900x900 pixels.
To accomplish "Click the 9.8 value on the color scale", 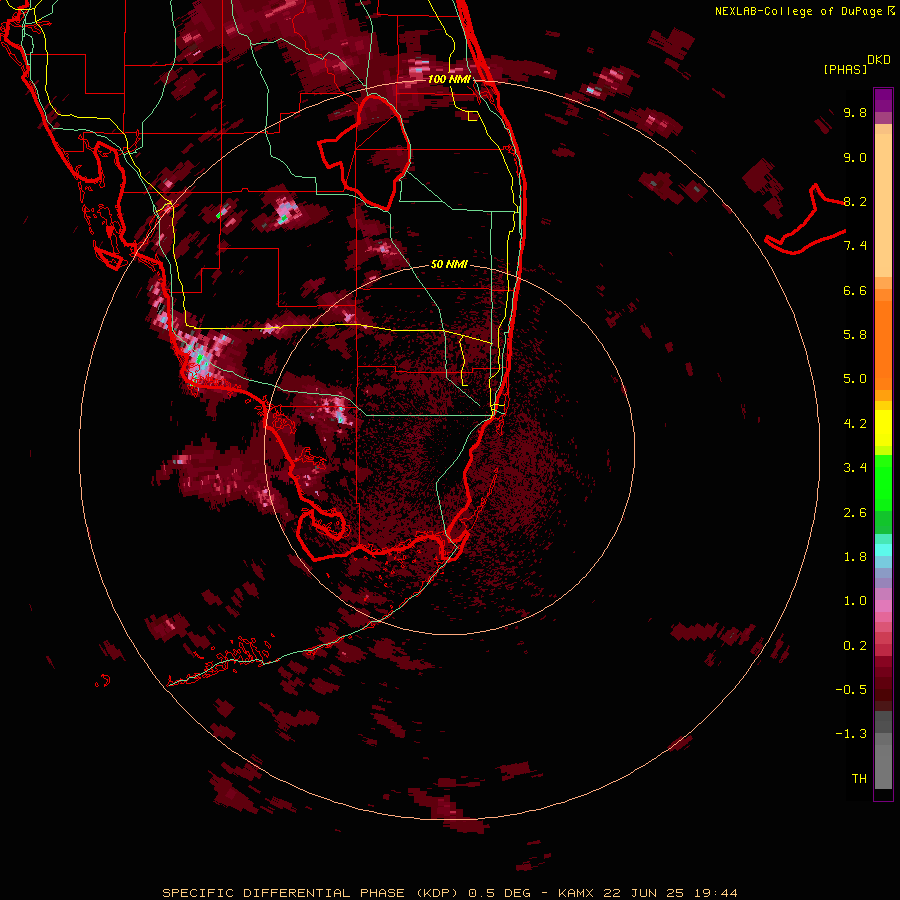I will tap(855, 112).
